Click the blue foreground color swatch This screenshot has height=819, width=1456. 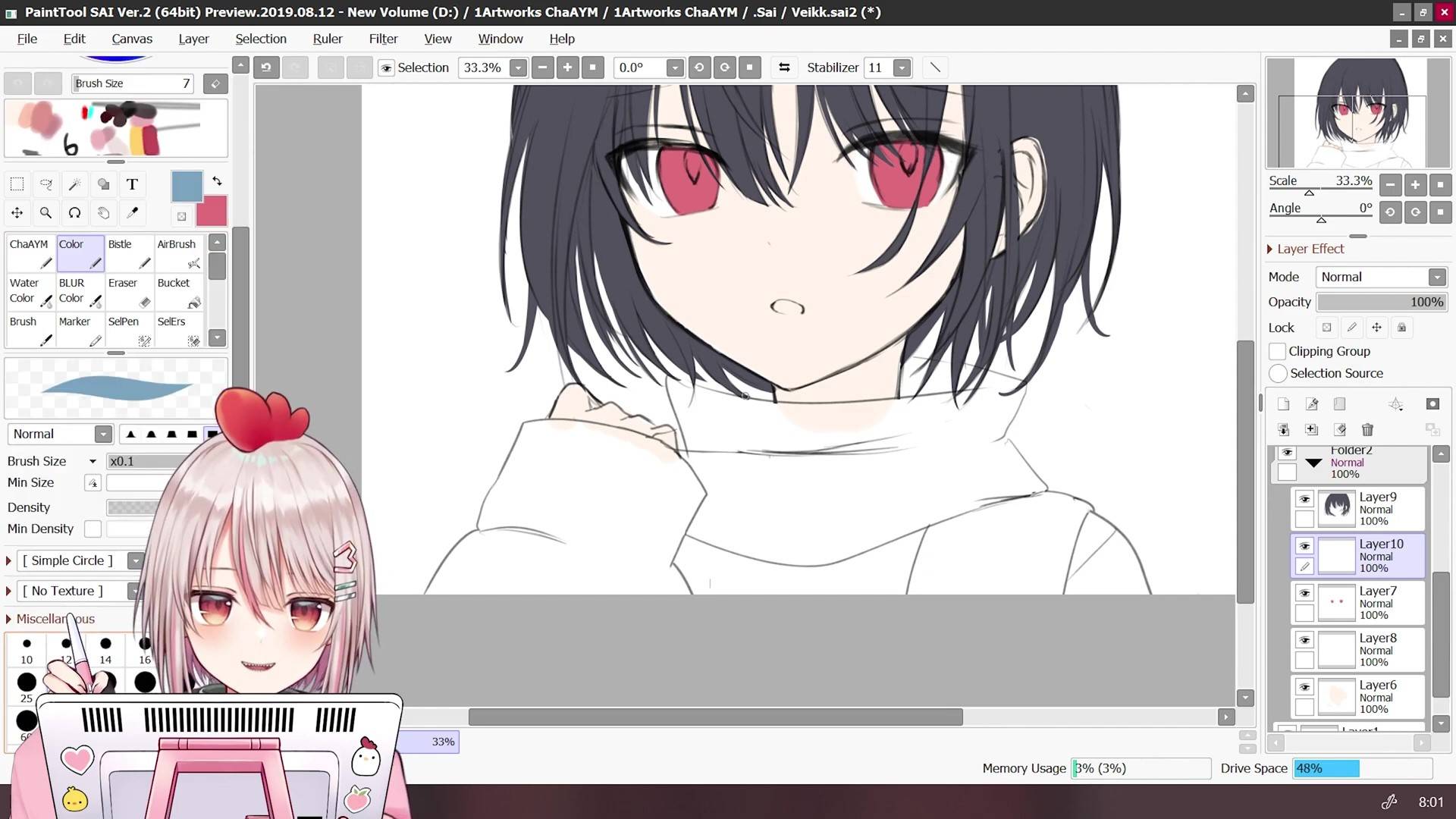pyautogui.click(x=187, y=185)
